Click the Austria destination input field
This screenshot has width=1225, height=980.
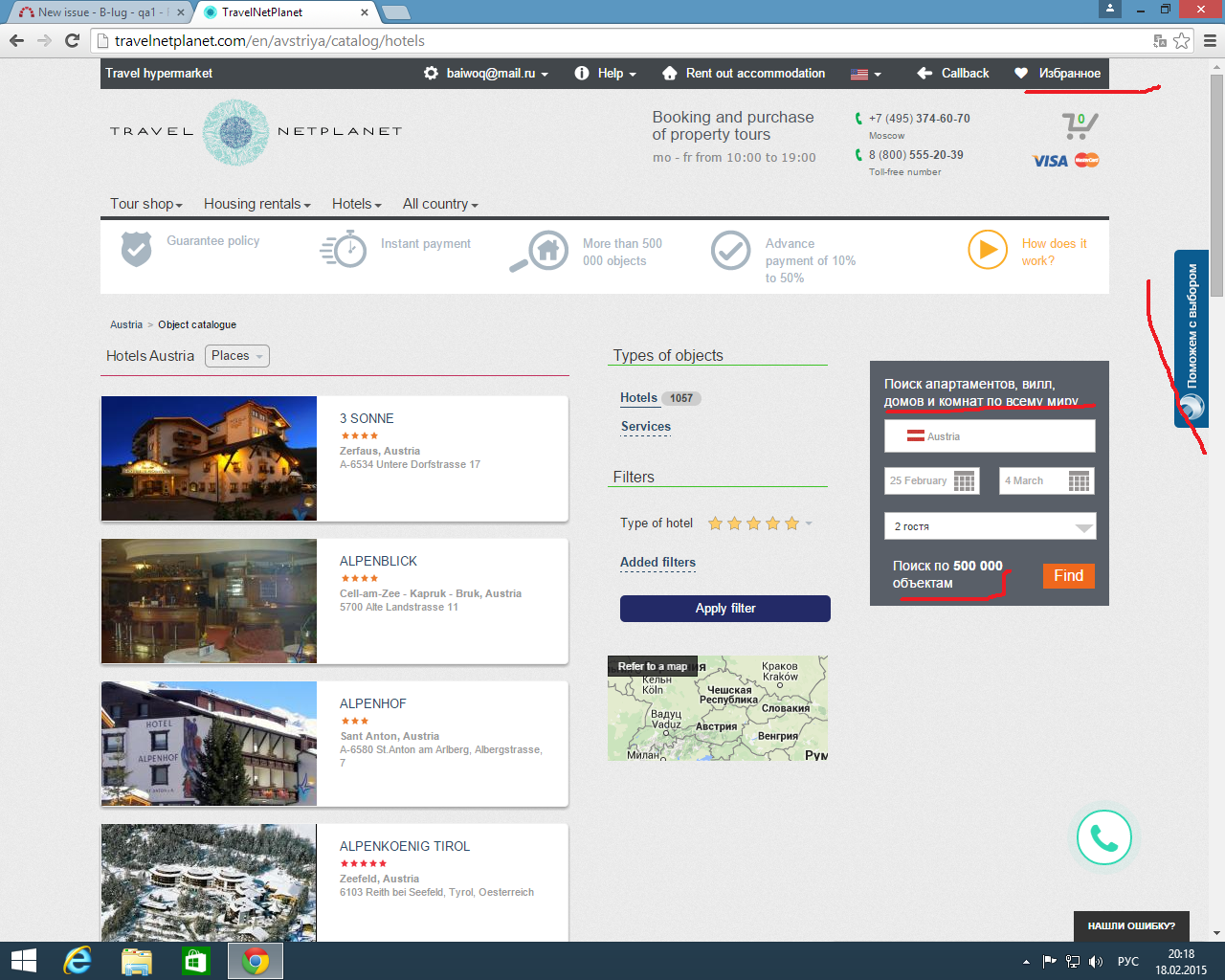pyautogui.click(x=990, y=436)
